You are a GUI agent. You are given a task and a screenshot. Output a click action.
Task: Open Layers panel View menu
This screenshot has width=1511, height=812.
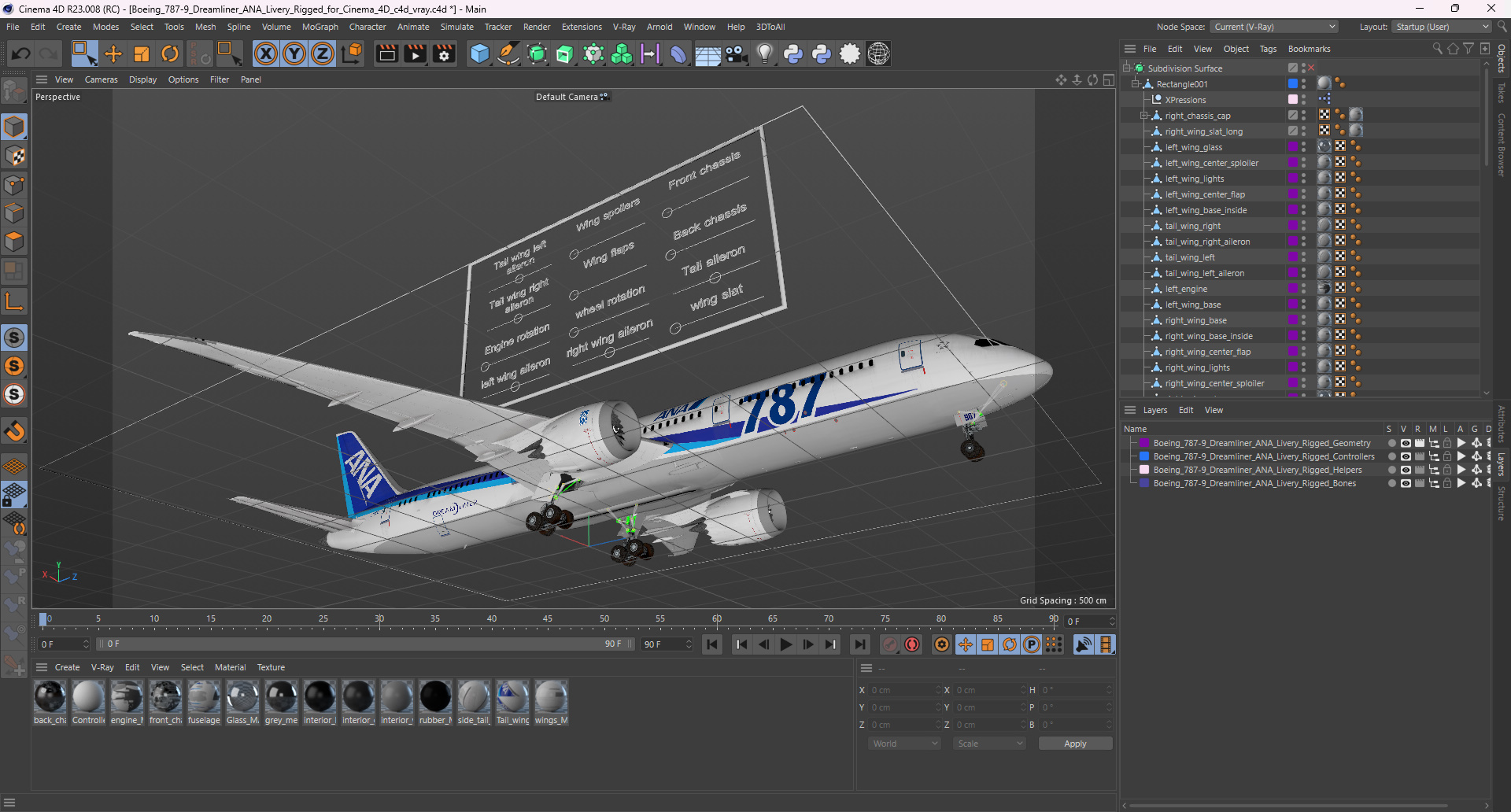click(1214, 410)
